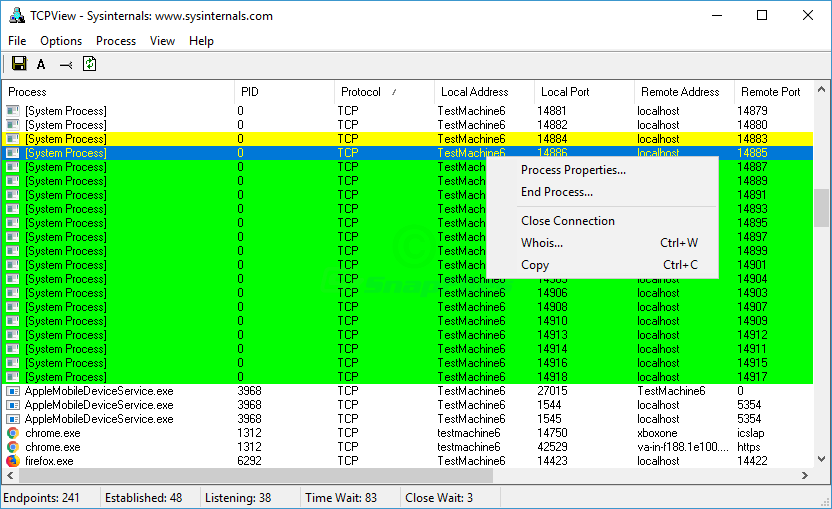The image size is (832, 509).
Task: Click the https remote port cell
Action: click(x=749, y=447)
